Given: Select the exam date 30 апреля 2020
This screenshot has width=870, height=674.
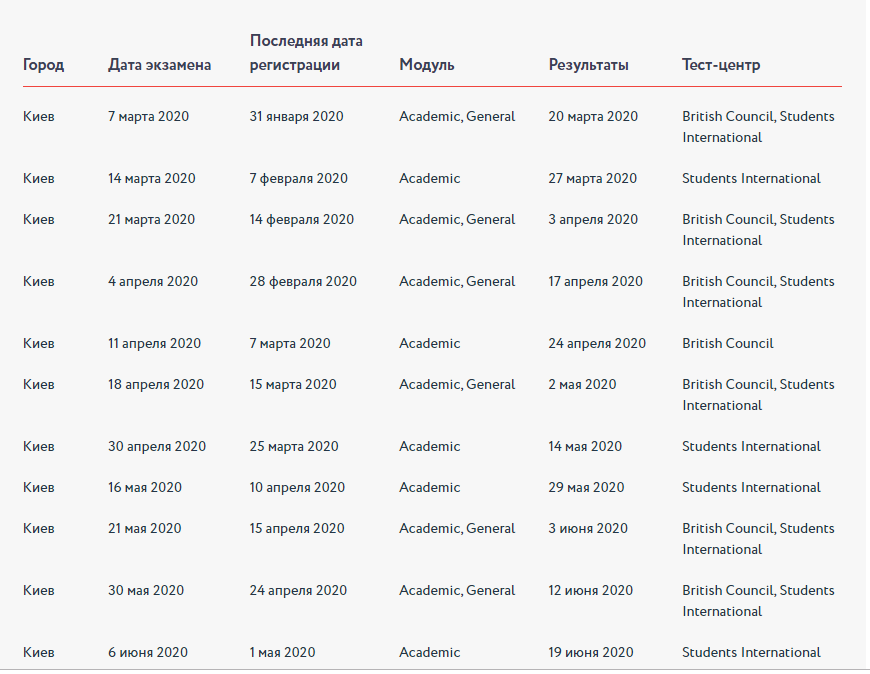Looking at the screenshot, I should pyautogui.click(x=156, y=447).
